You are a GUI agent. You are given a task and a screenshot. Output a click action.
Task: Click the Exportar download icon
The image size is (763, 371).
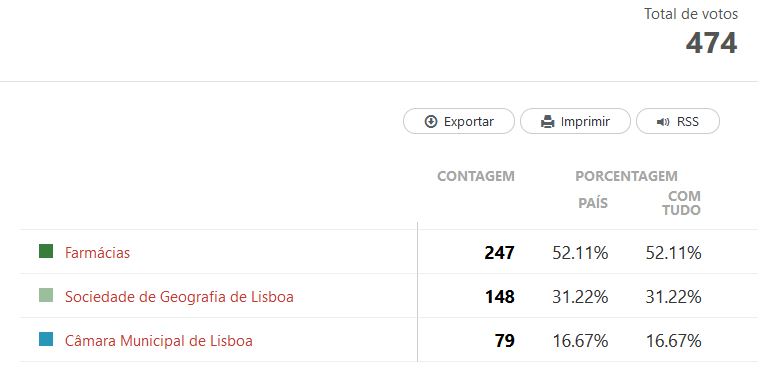click(x=431, y=121)
